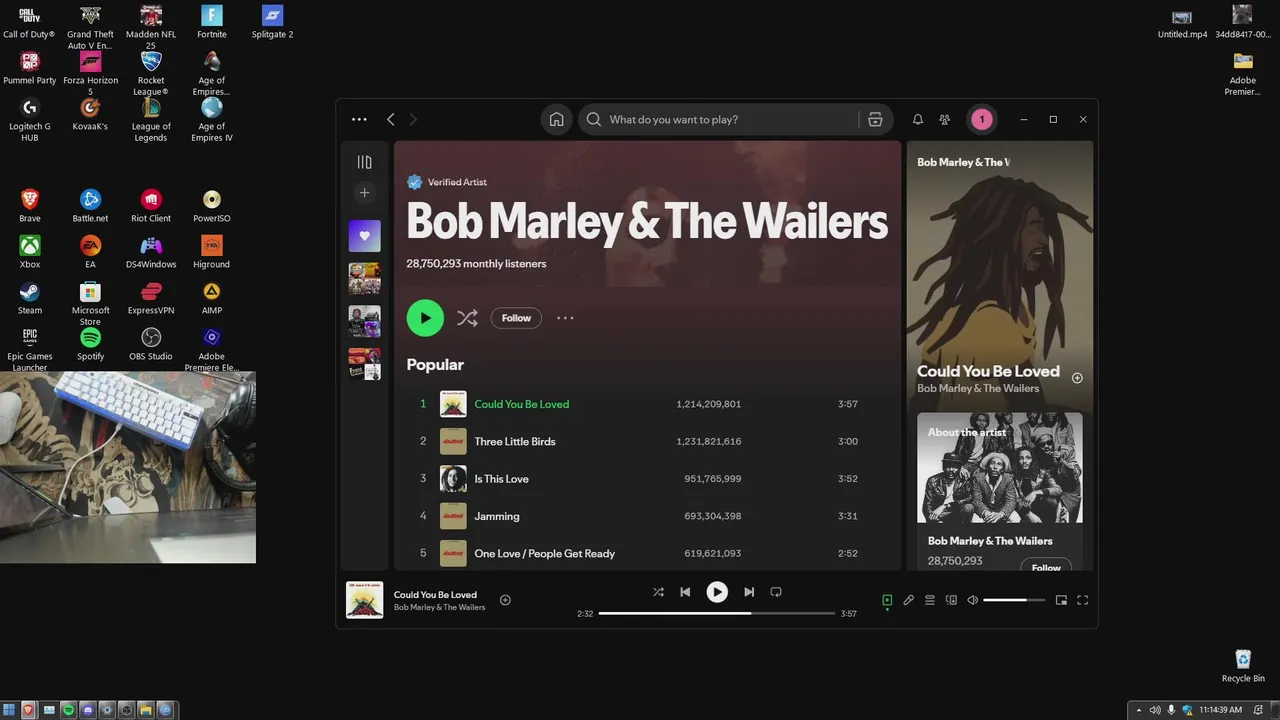Click Bob Marley & The Wailers in now-playing bar
Screen dimensions: 1280x720
click(x=439, y=607)
